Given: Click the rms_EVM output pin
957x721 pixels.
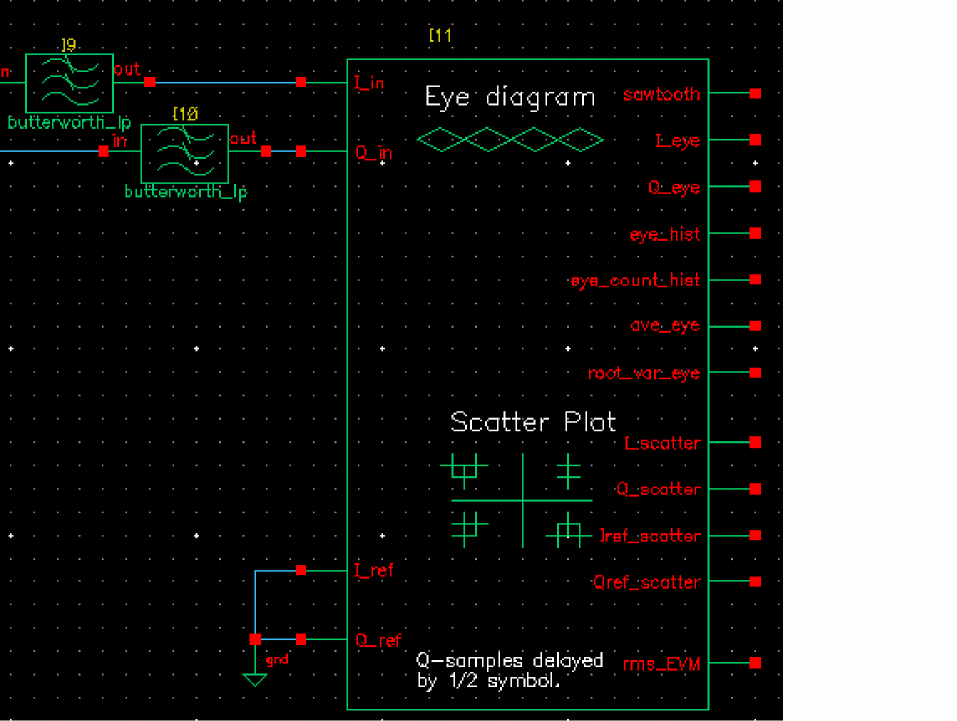Looking at the screenshot, I should [x=755, y=662].
